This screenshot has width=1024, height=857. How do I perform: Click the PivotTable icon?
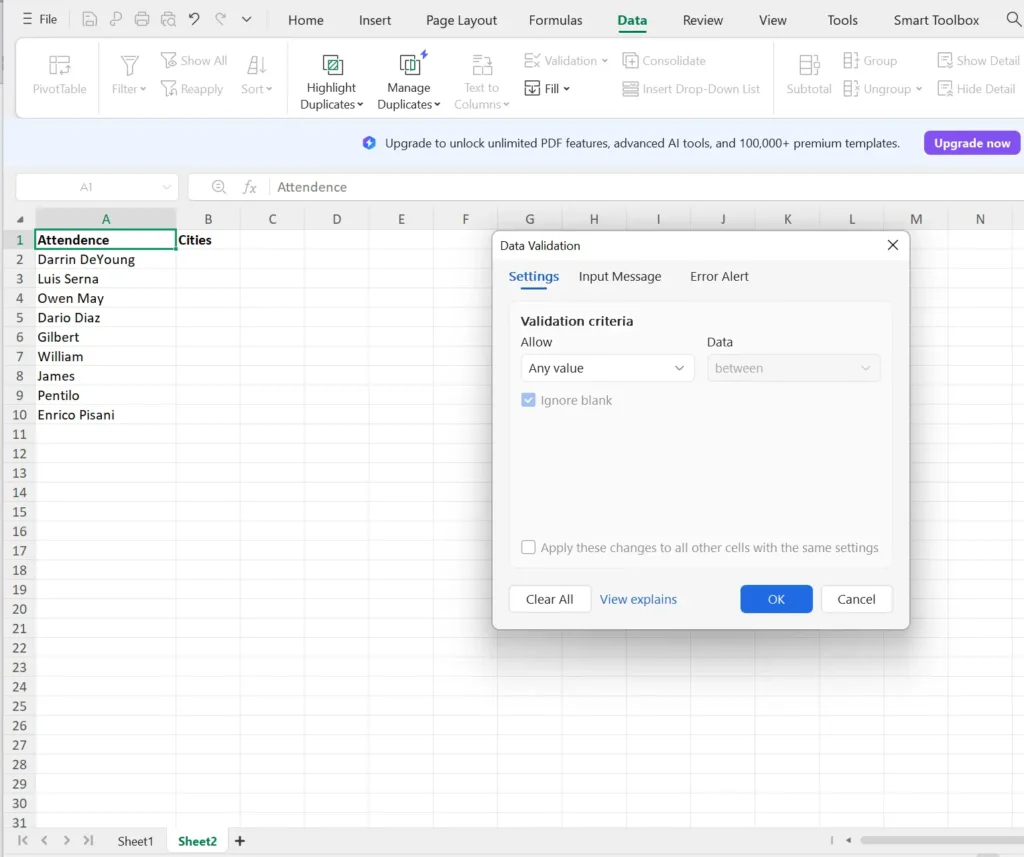tap(59, 66)
